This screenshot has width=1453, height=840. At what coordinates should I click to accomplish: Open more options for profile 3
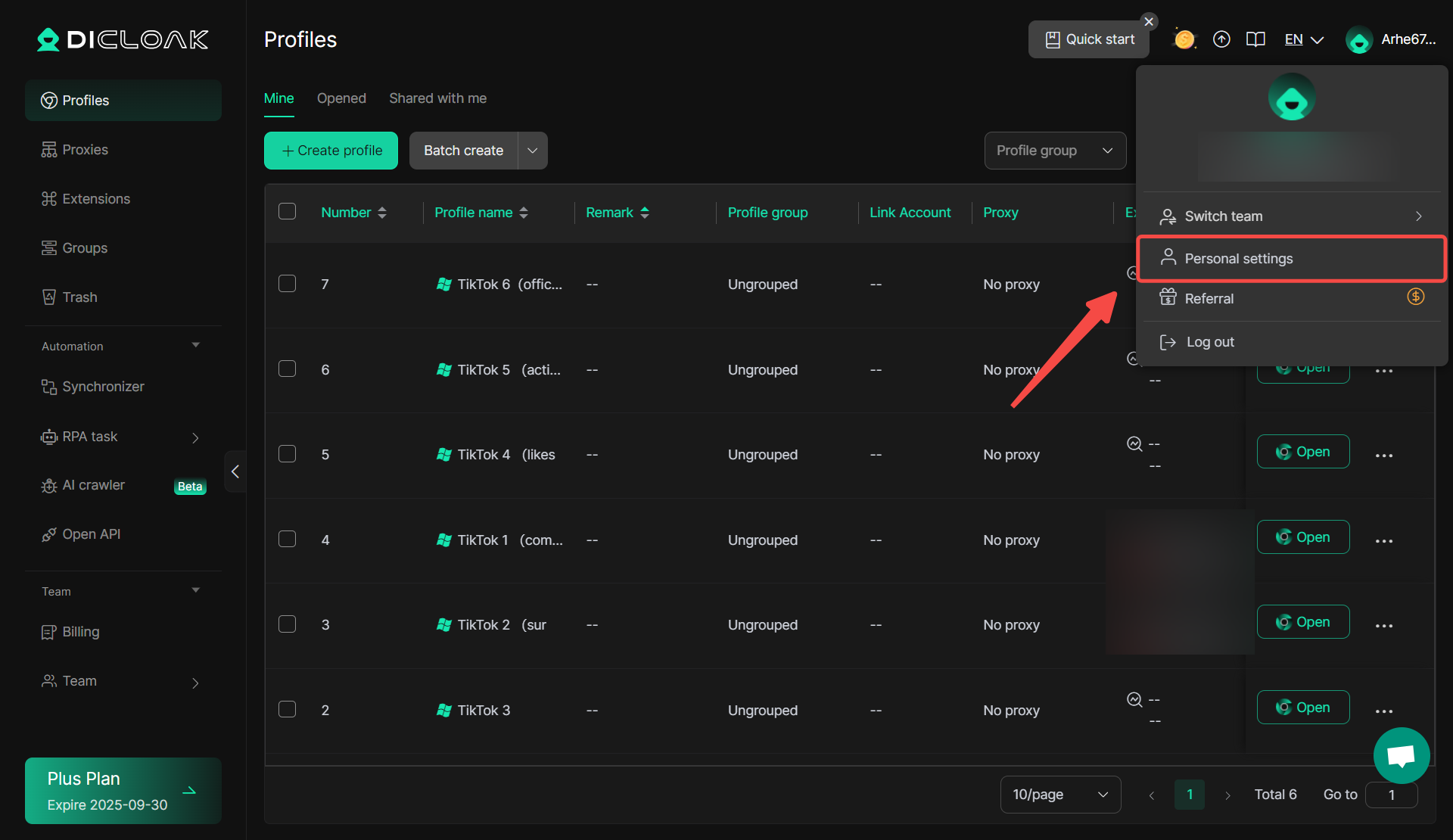coord(1384,626)
